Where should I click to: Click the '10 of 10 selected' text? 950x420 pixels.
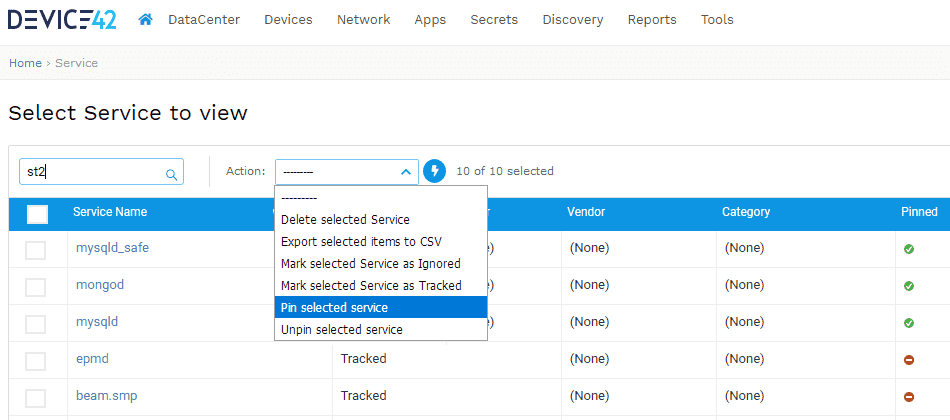pos(505,172)
